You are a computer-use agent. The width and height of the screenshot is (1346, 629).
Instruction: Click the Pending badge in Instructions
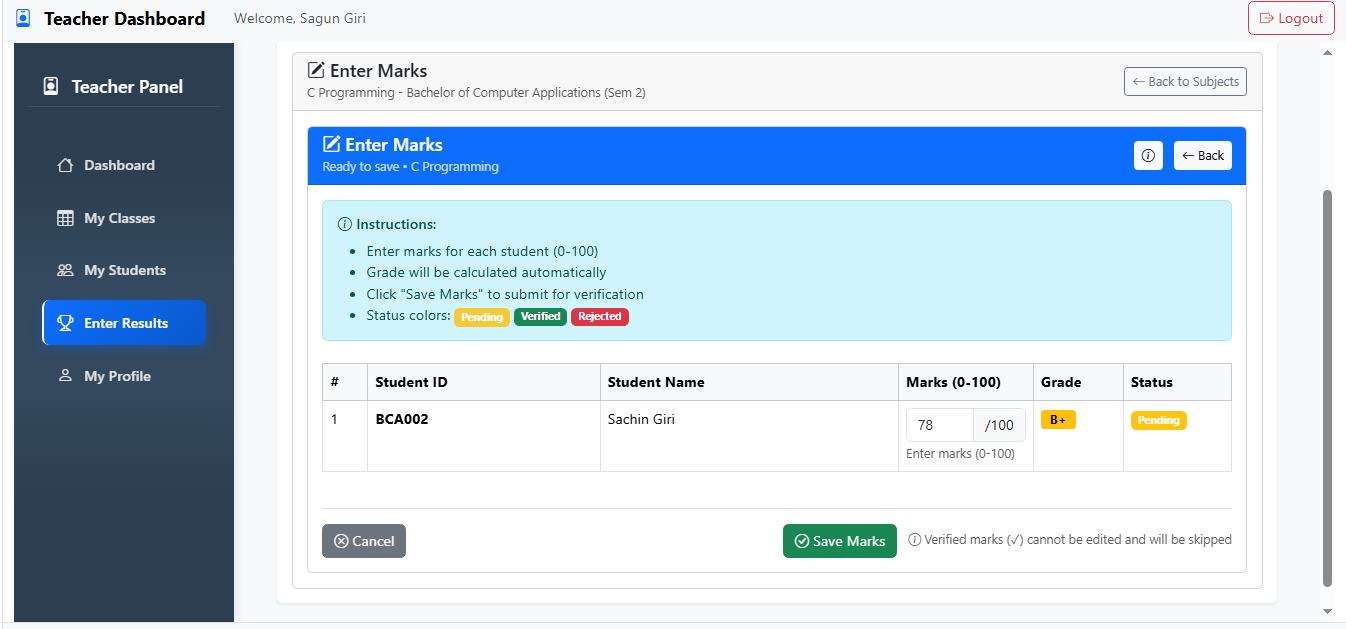tap(482, 317)
